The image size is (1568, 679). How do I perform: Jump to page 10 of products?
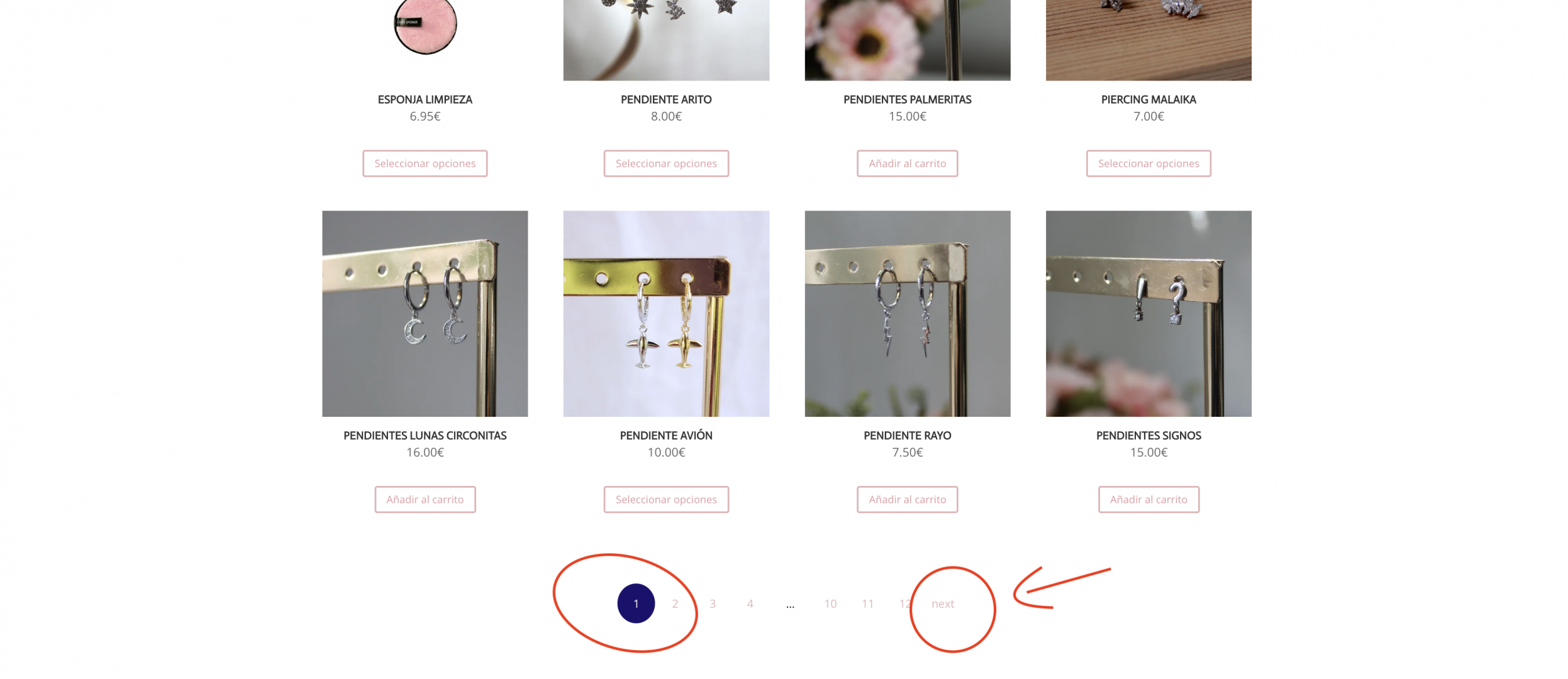click(830, 604)
